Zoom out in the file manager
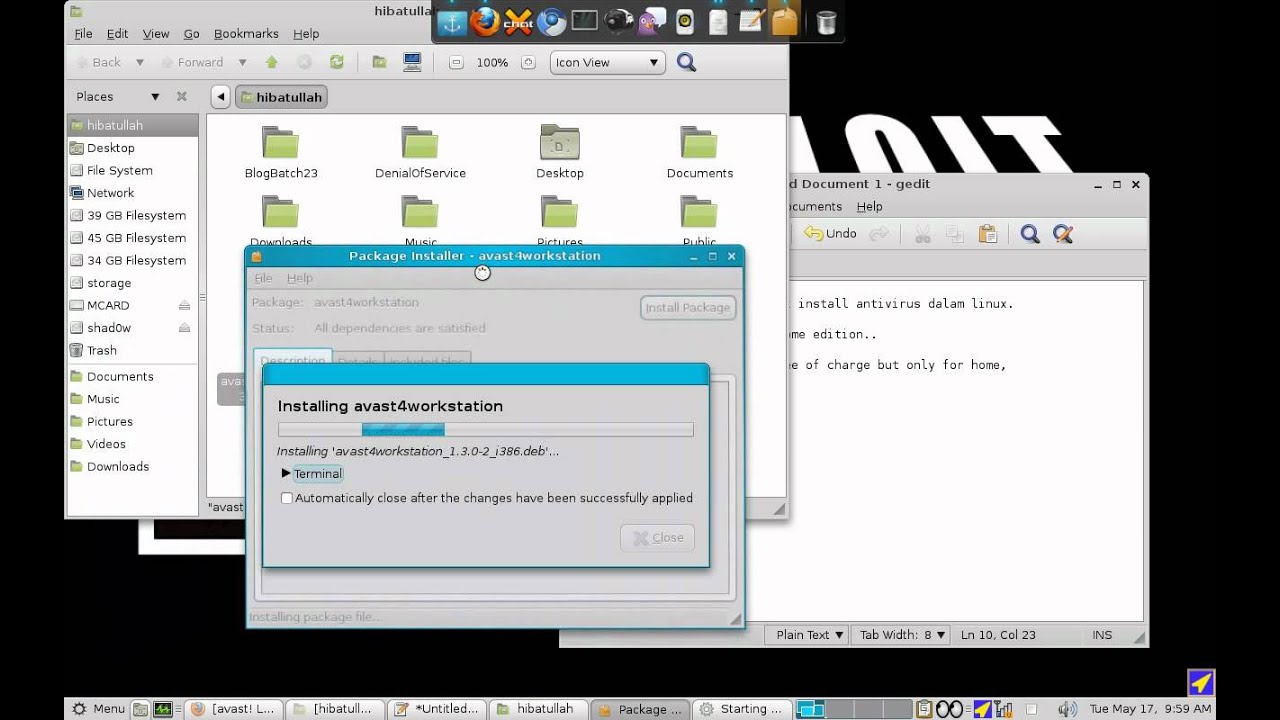The width and height of the screenshot is (1280, 720). click(456, 62)
